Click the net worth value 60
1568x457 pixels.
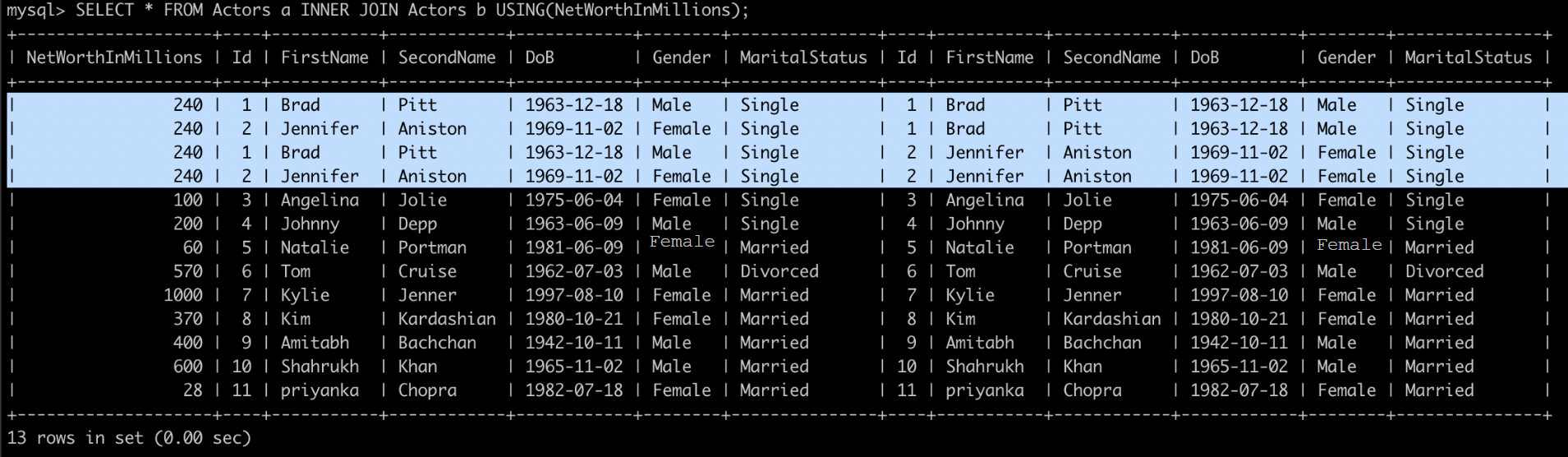pyautogui.click(x=193, y=247)
